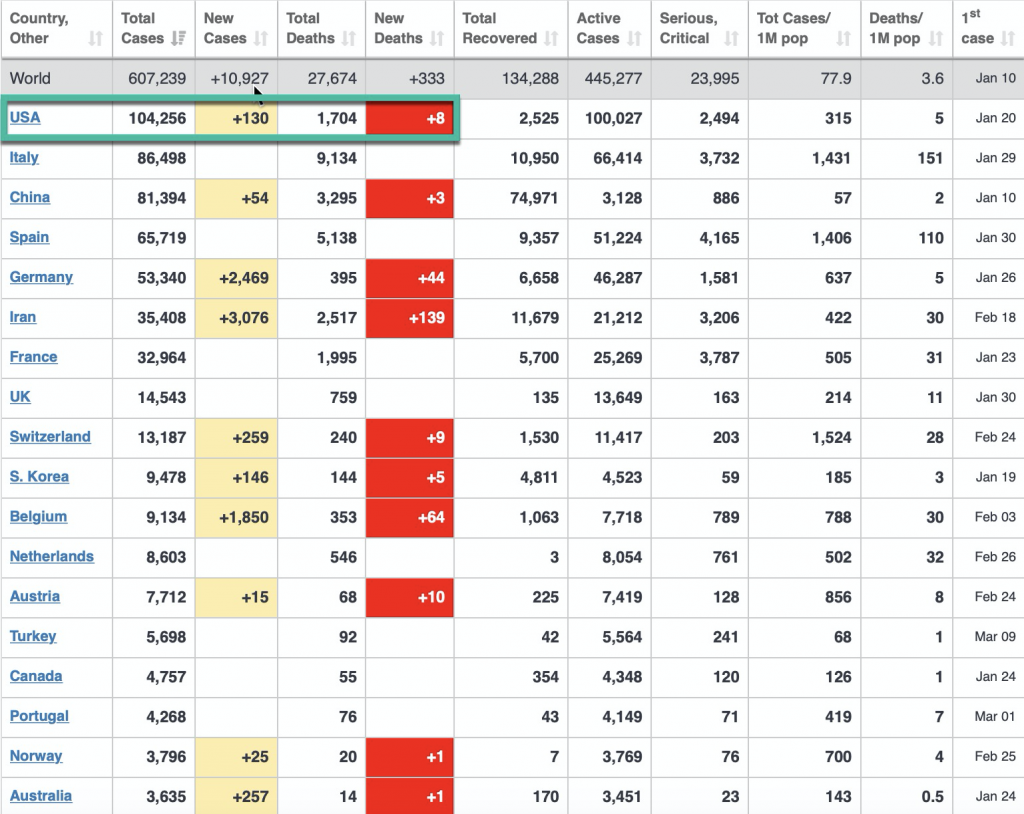Sort by Serious, Critical arrow icon
This screenshot has height=814, width=1024.
coord(731,39)
